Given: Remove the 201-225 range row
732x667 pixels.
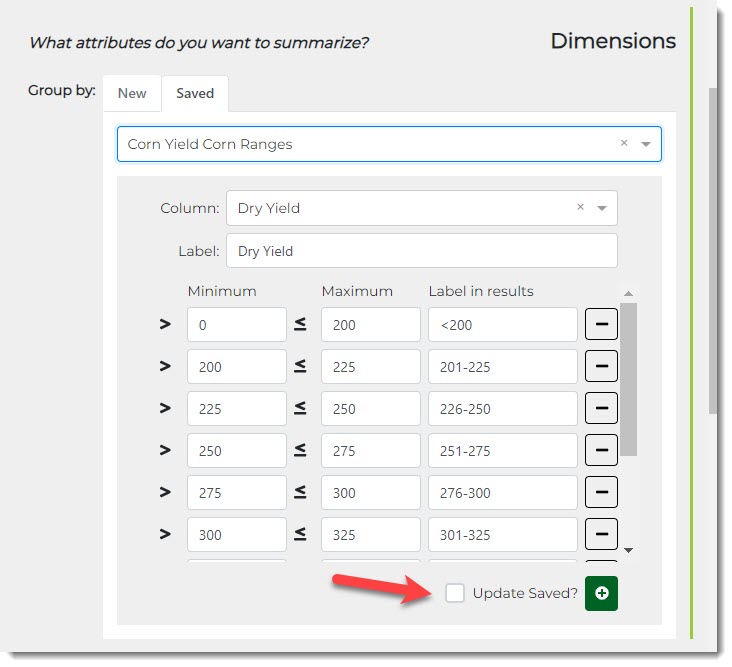Looking at the screenshot, I should 601,366.
